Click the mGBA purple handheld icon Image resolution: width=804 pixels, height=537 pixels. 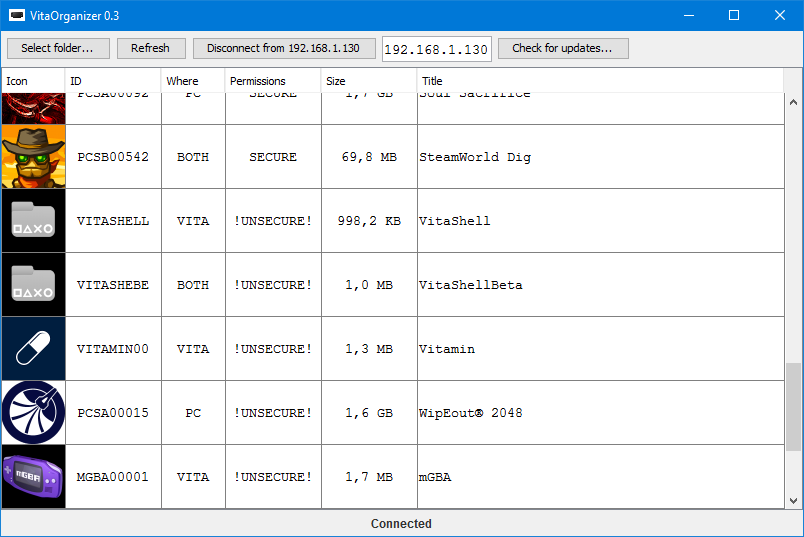[x=33, y=476]
